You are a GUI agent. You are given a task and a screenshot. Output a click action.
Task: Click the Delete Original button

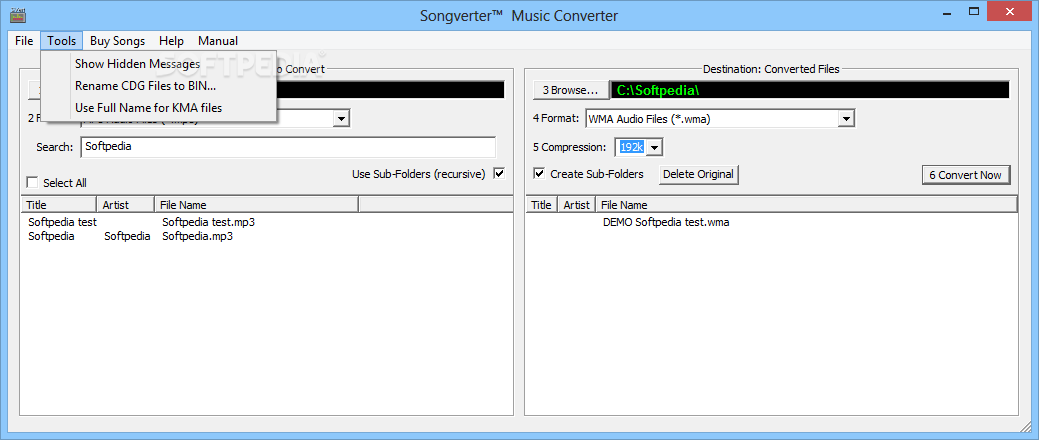(x=698, y=174)
